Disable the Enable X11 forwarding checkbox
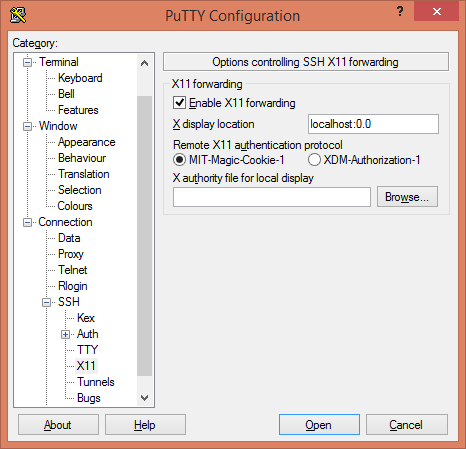This screenshot has width=466, height=449. point(179,103)
